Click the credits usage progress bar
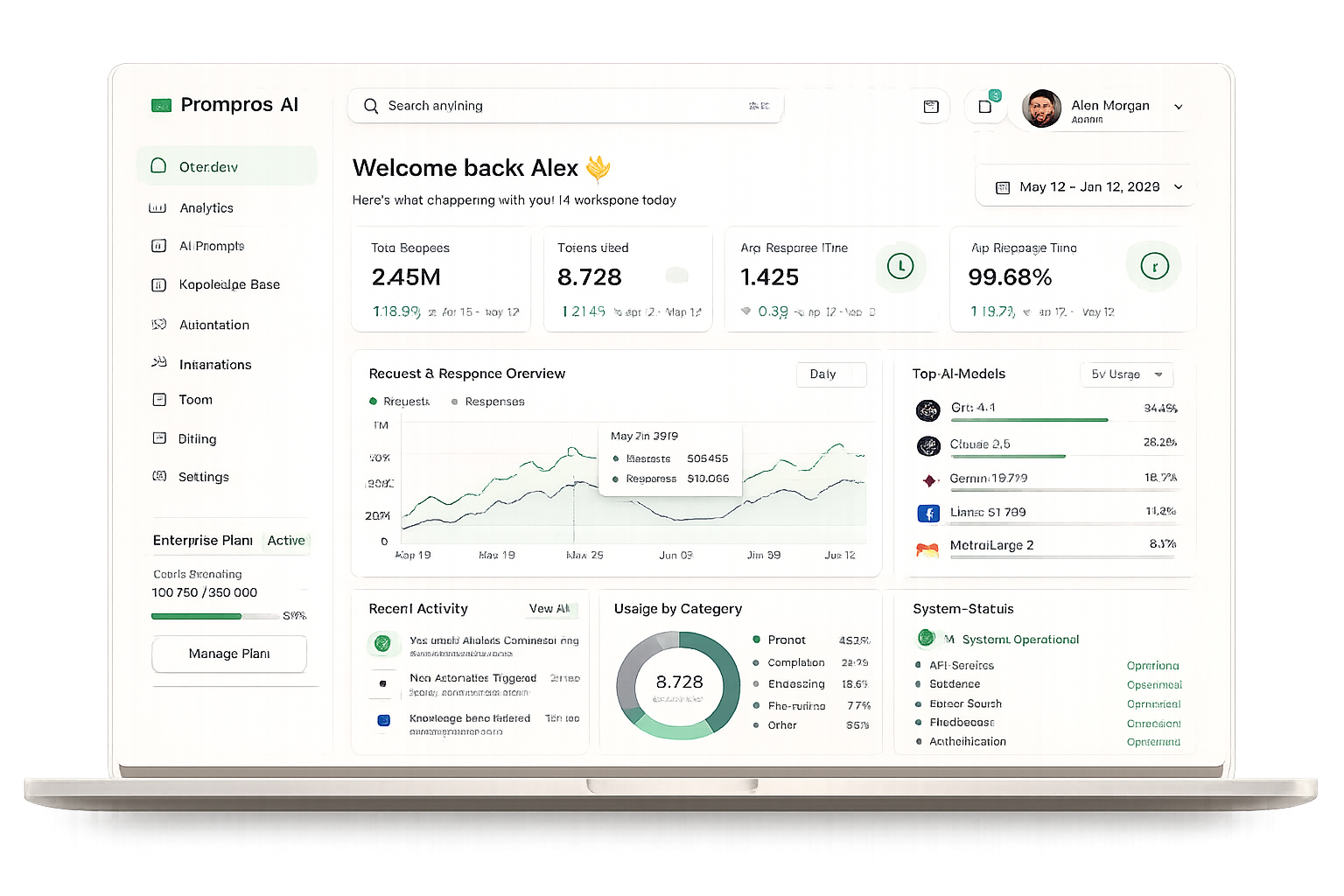The image size is (1344, 896). tap(214, 616)
